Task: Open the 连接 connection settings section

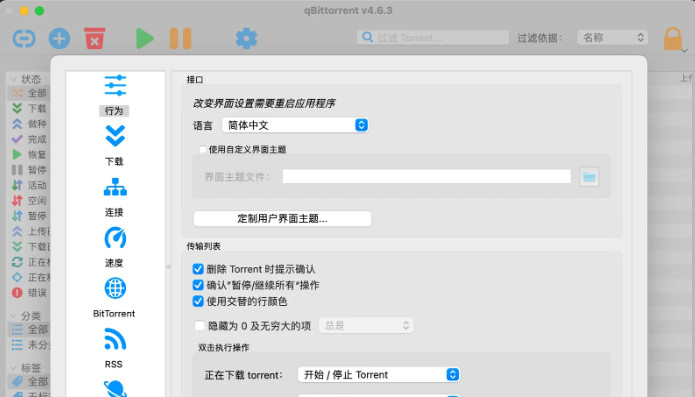Action: (x=114, y=197)
